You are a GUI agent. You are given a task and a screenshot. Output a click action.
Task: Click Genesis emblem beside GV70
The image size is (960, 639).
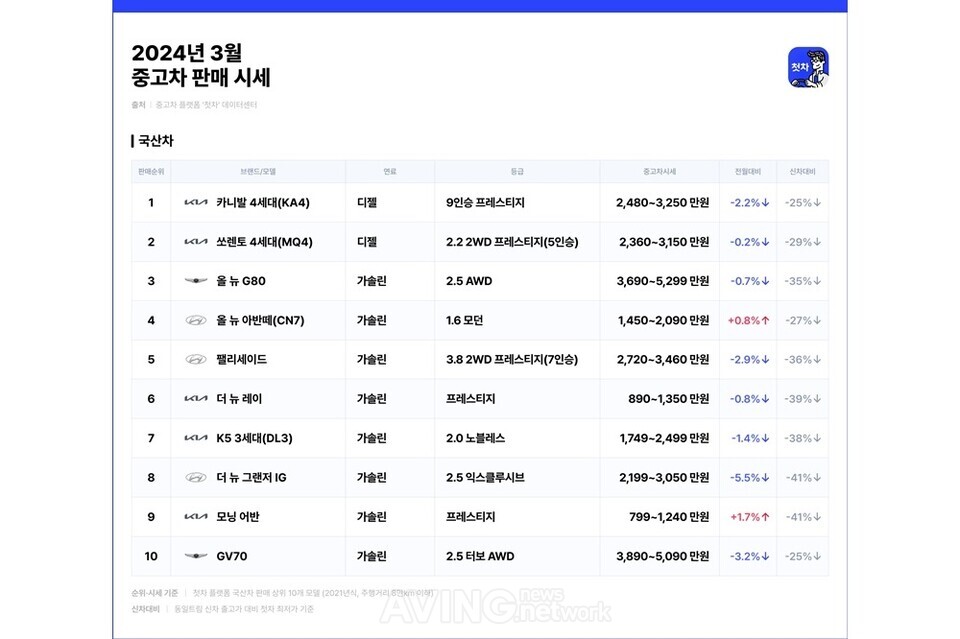pos(196,556)
